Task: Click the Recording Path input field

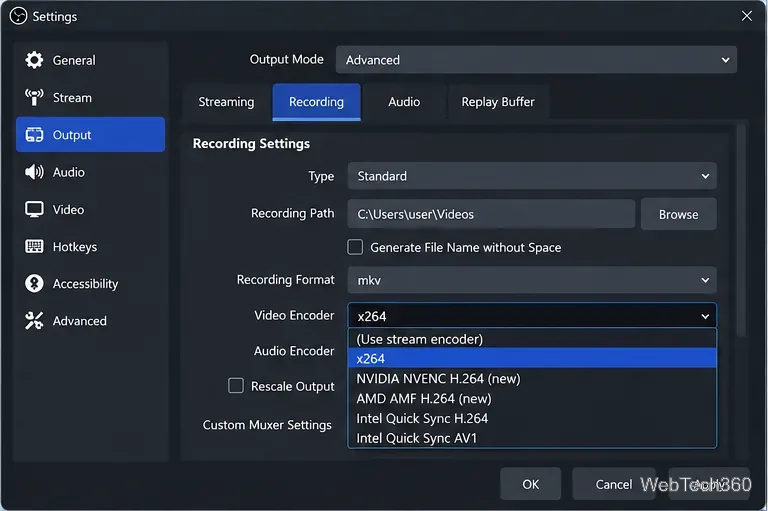Action: [491, 214]
